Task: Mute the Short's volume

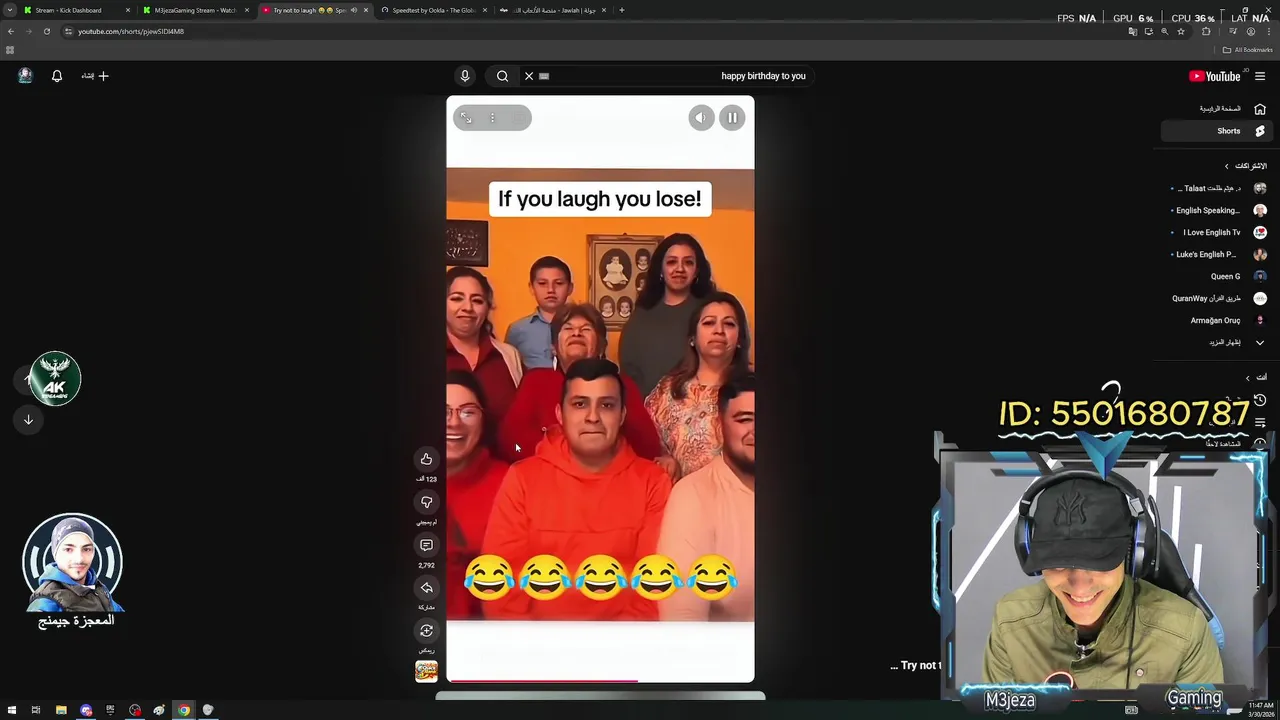Action: (x=701, y=118)
